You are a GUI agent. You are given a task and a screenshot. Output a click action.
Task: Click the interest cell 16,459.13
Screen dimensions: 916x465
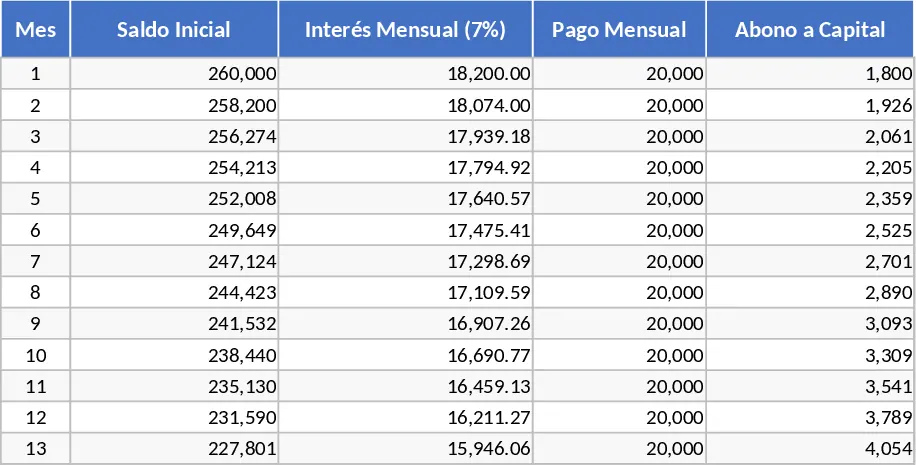[405, 386]
